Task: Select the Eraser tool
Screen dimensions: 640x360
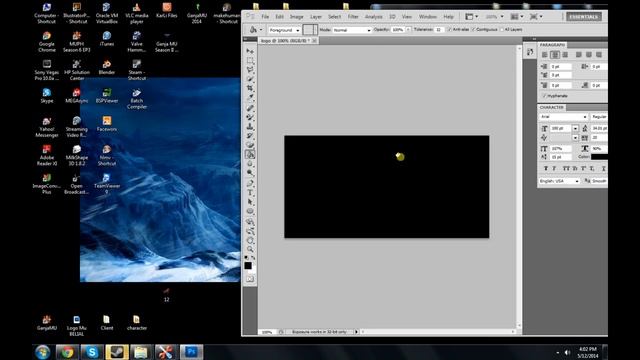Action: tap(250, 145)
